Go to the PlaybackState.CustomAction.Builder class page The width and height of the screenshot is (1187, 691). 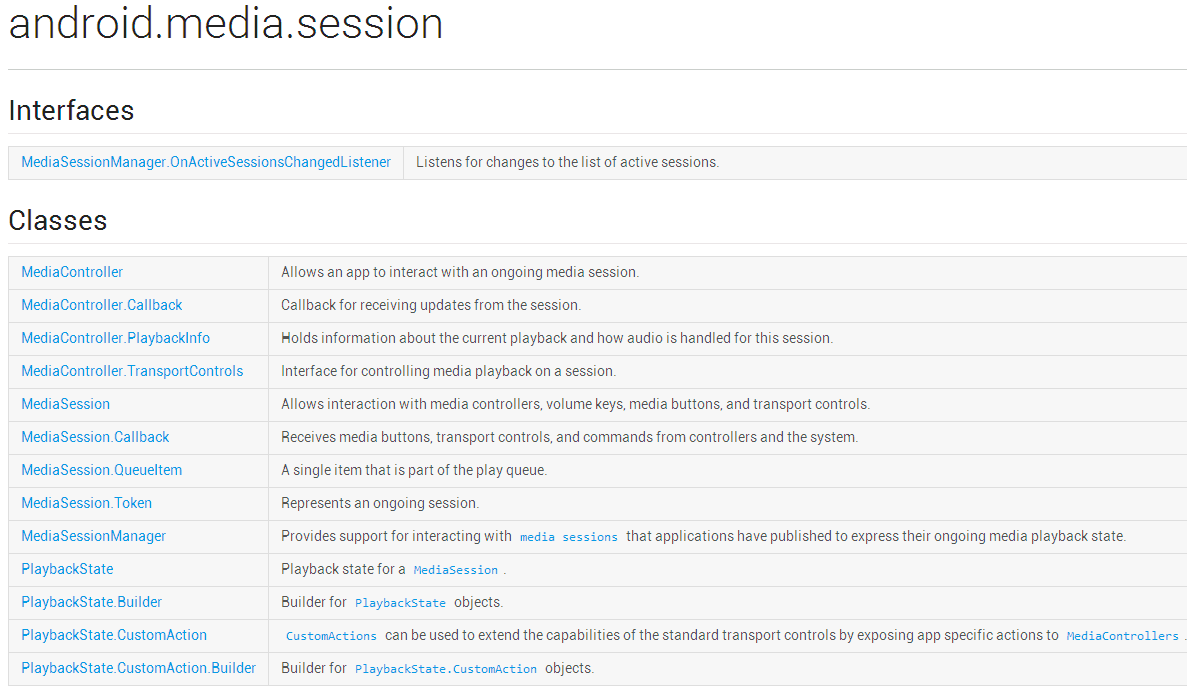139,668
